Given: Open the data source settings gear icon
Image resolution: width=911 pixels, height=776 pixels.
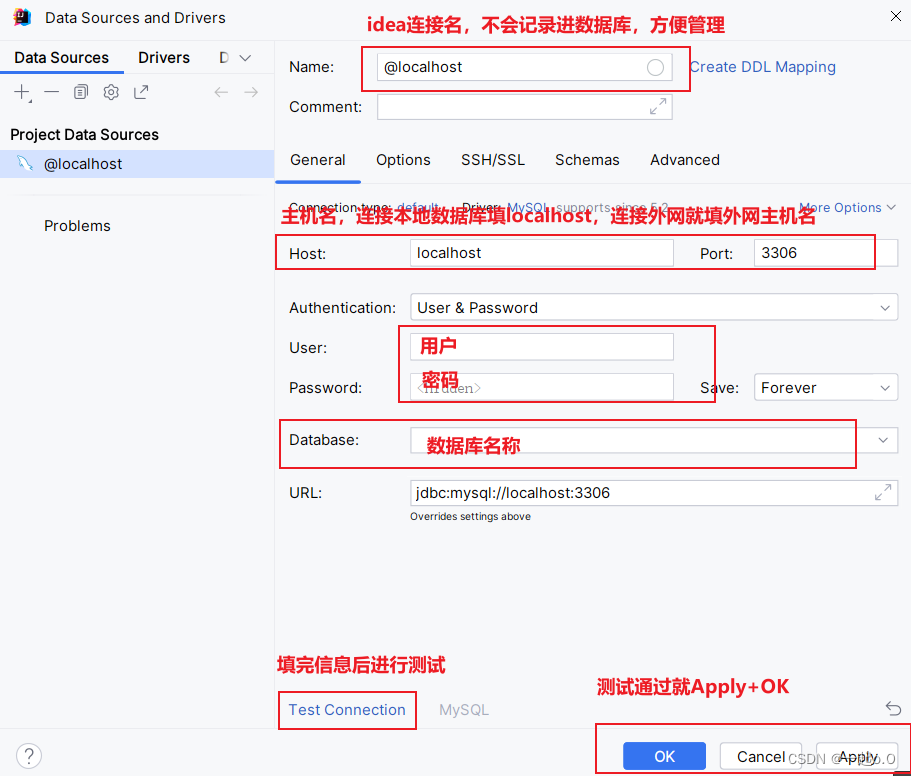Looking at the screenshot, I should pos(110,92).
